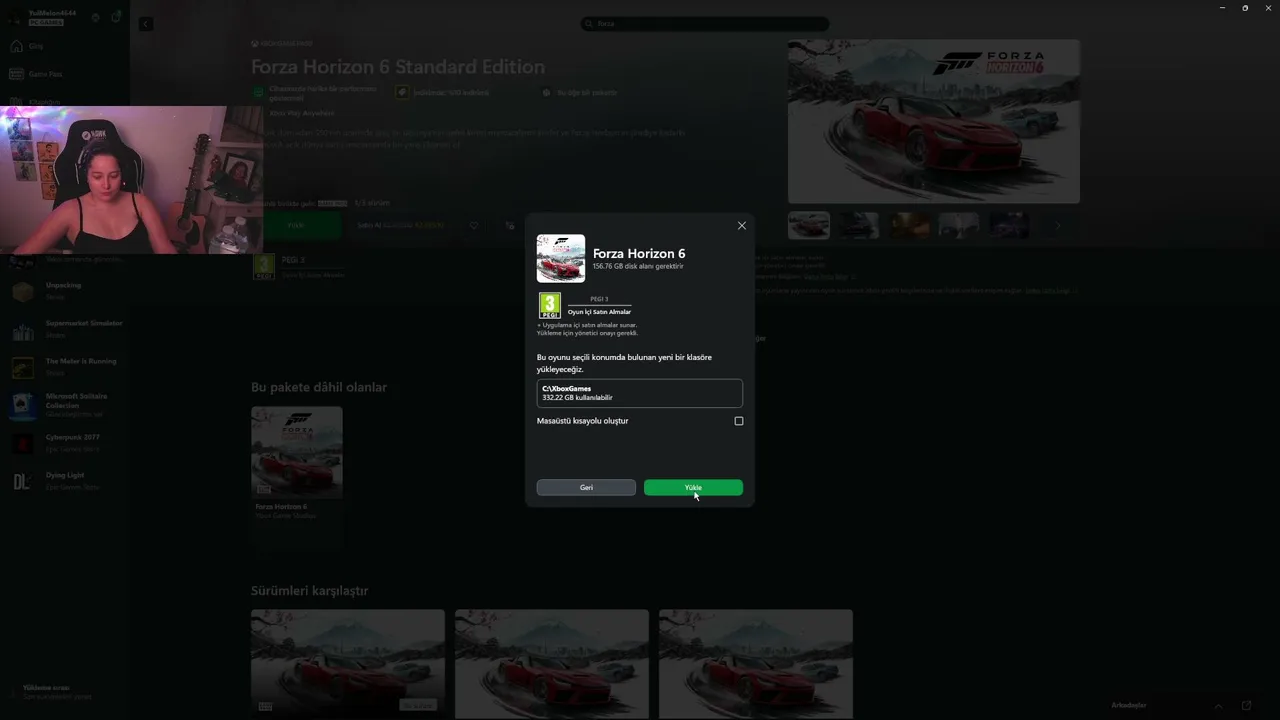Click the Unpacking game icon
The height and width of the screenshot is (720, 1280).
23,291
